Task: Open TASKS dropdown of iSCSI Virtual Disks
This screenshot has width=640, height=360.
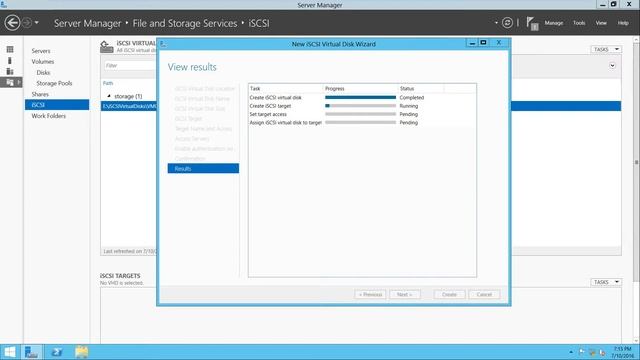Action: pos(606,49)
